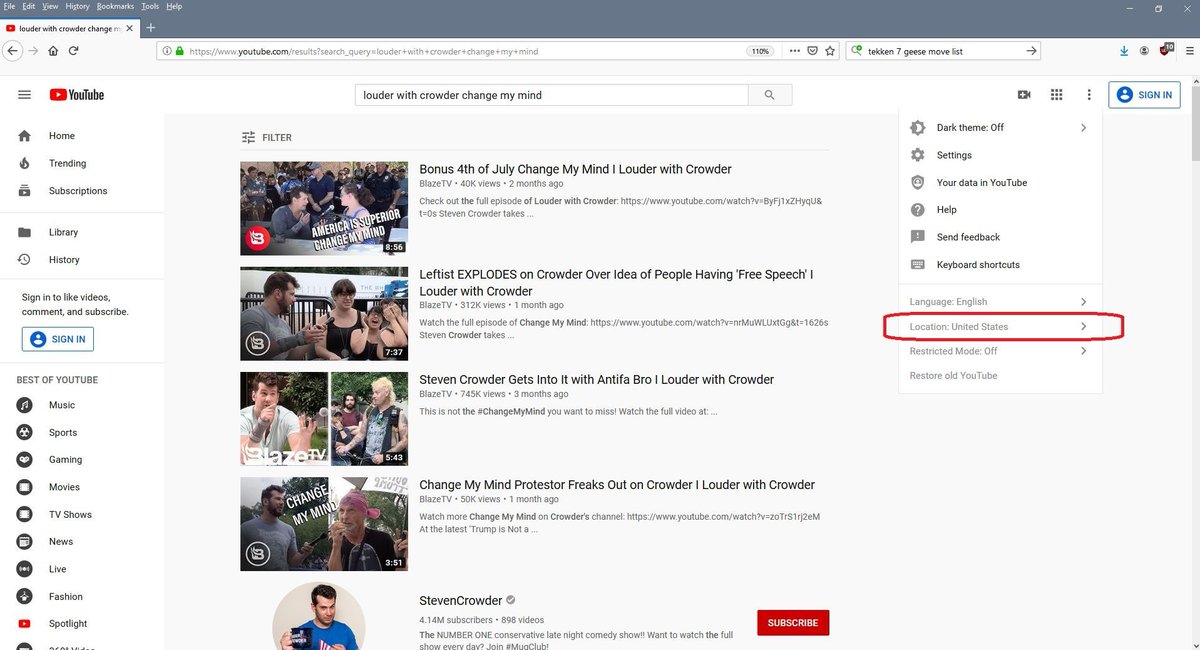Screen dimensions: 1200x650
Task: Click the zoom level 110% indicator
Action: 761,51
